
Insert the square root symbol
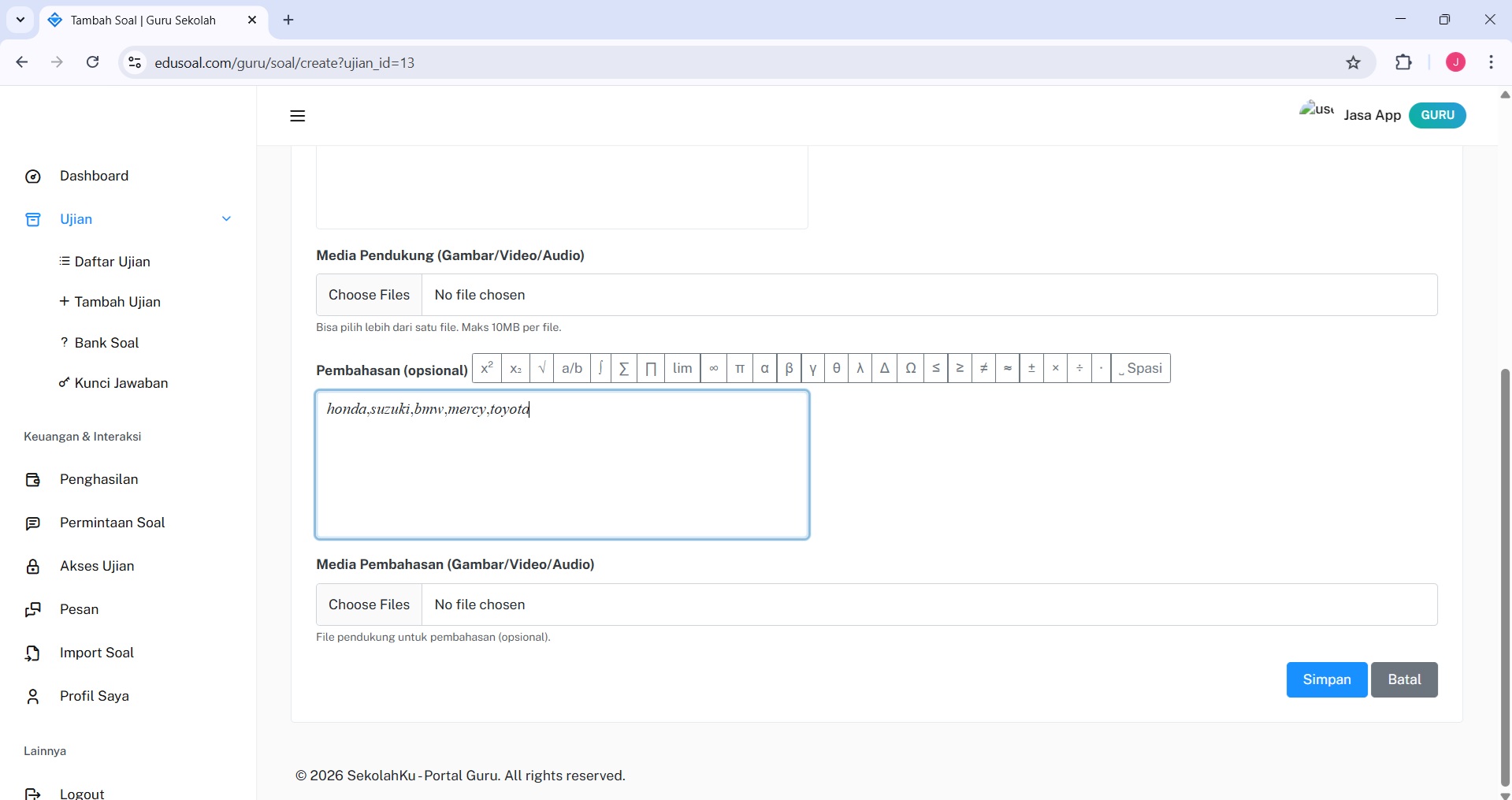click(x=541, y=368)
